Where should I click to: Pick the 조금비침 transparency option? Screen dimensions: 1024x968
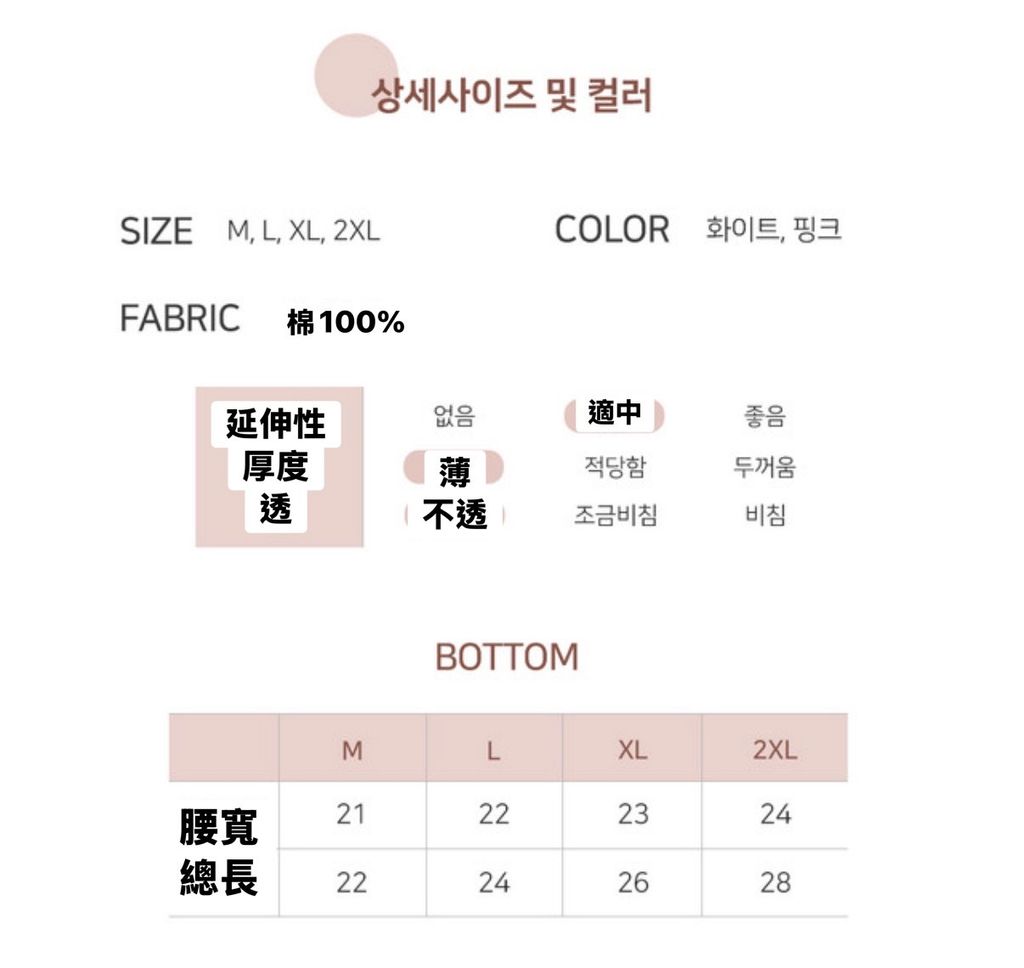615,515
